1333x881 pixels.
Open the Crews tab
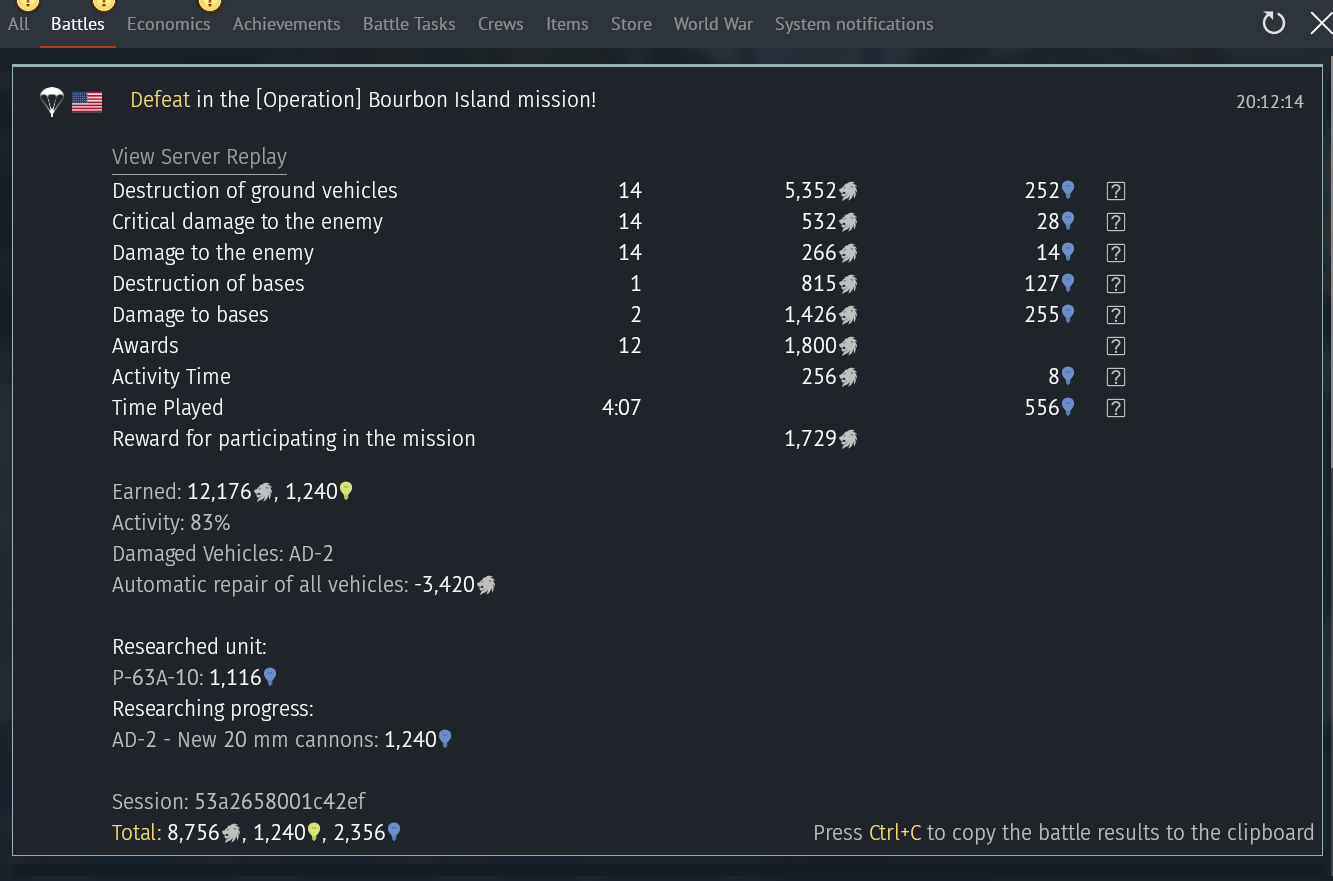point(501,24)
